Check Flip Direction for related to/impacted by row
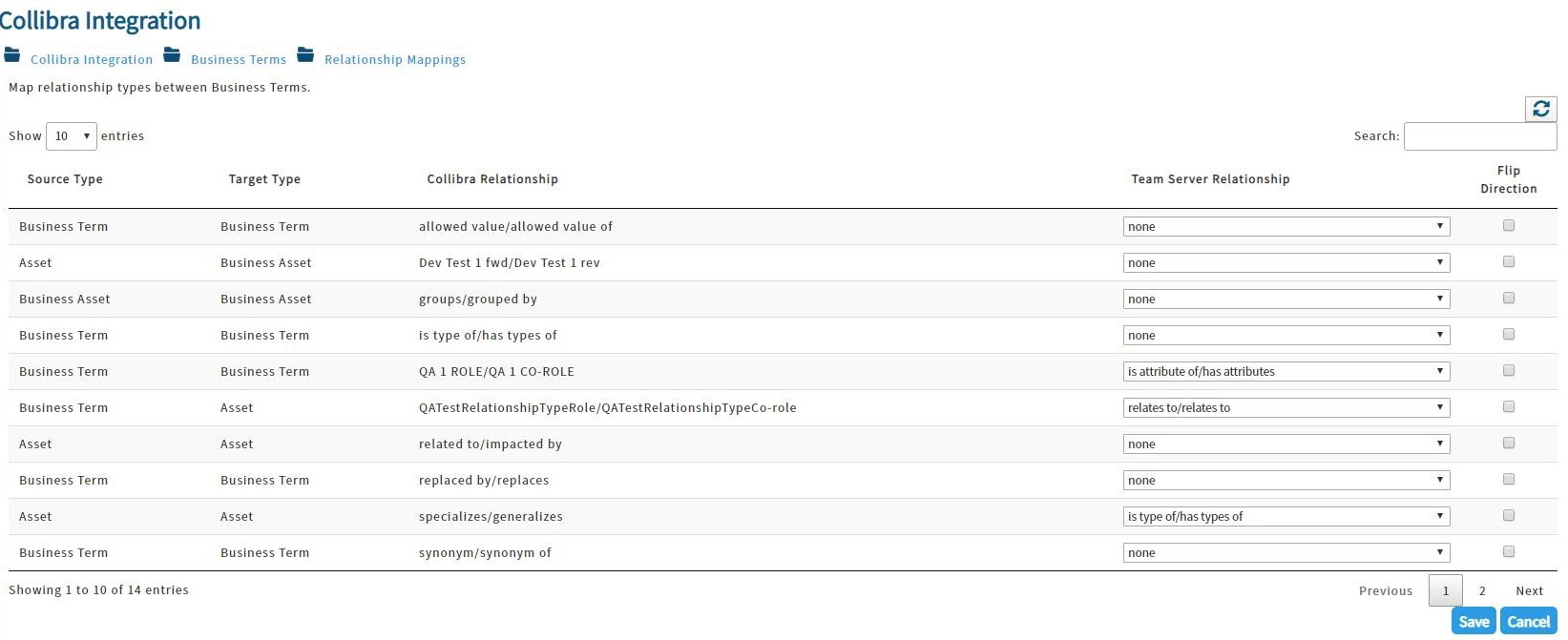 (1509, 443)
